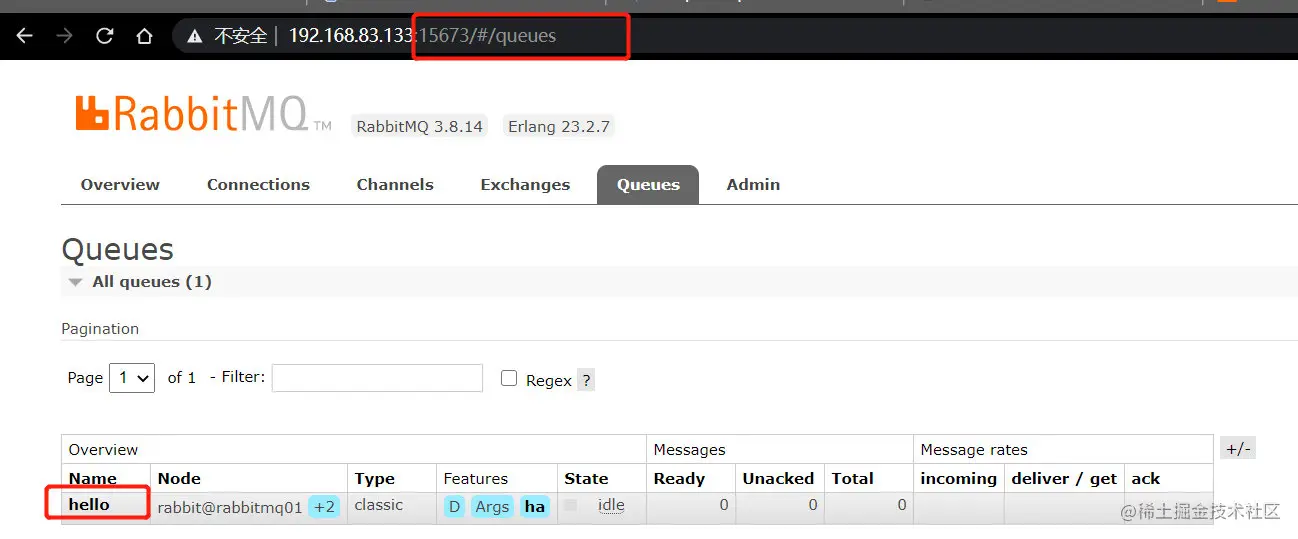Select the Queues tab

pyautogui.click(x=648, y=185)
